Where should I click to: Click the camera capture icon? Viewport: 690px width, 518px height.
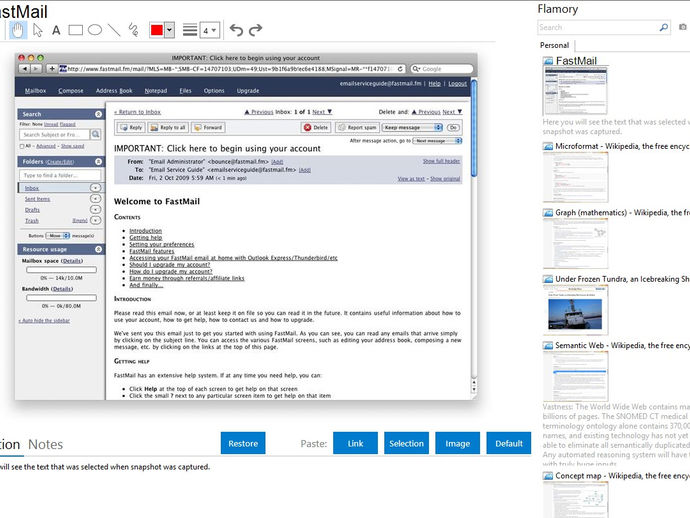[x=683, y=27]
